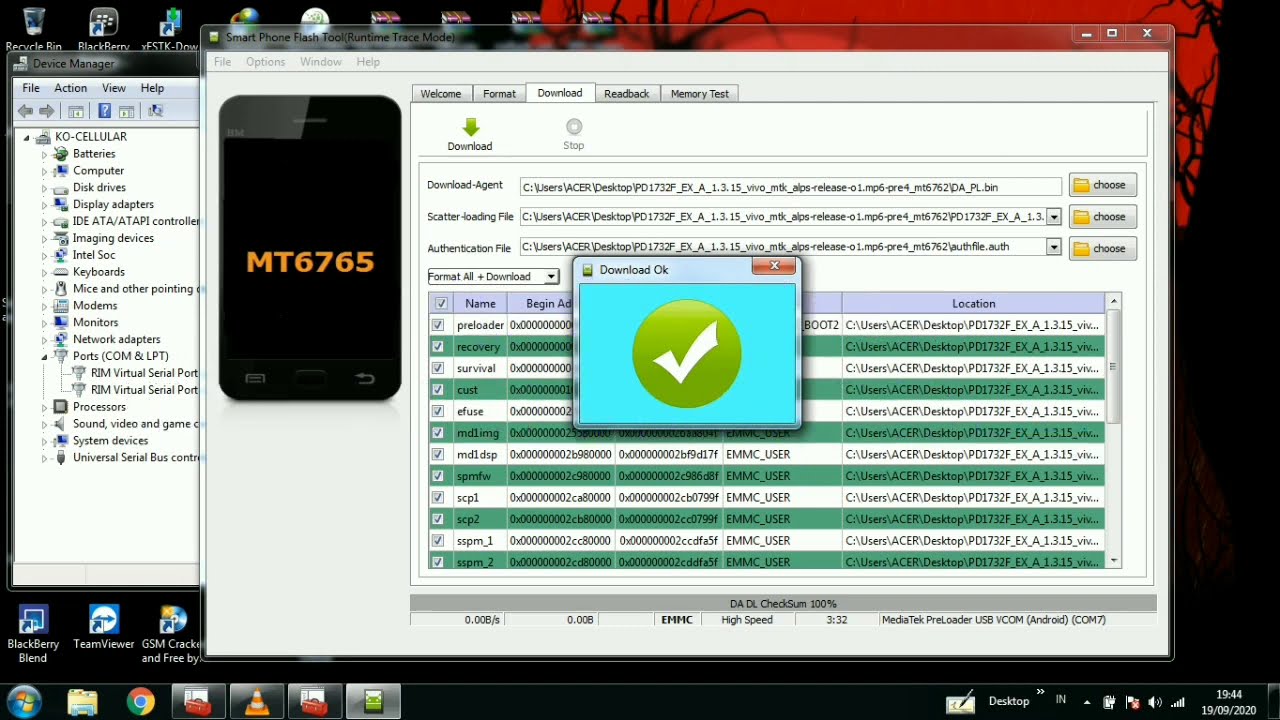Open VLC media player from the taskbar
Viewport: 1280px width, 720px height.
click(257, 702)
